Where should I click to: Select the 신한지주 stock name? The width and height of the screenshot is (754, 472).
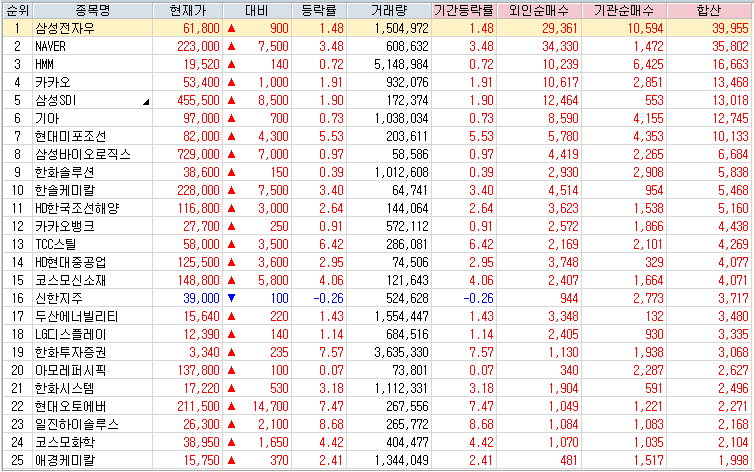pyautogui.click(x=59, y=298)
